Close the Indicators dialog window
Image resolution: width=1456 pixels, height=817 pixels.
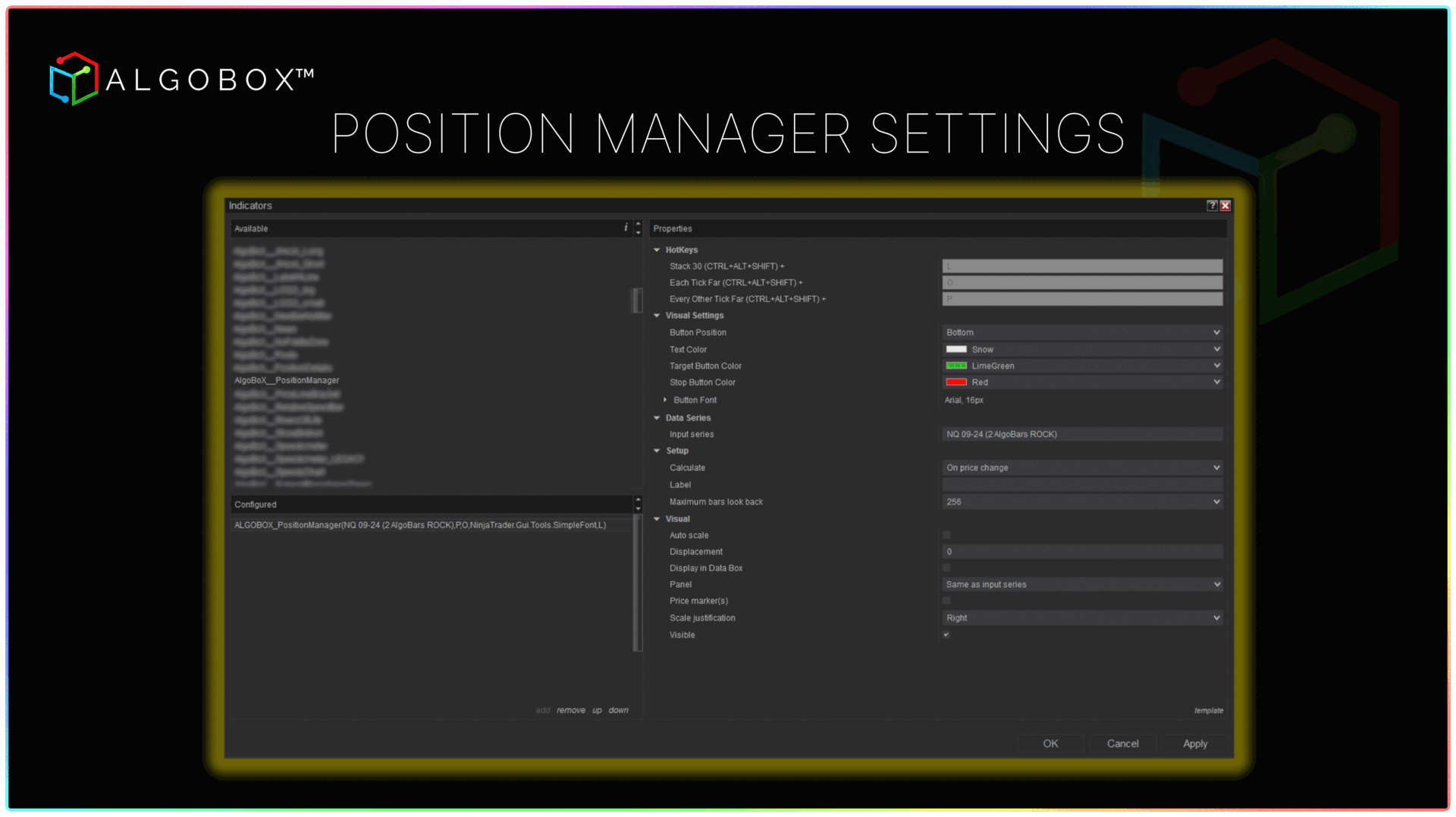click(1225, 206)
